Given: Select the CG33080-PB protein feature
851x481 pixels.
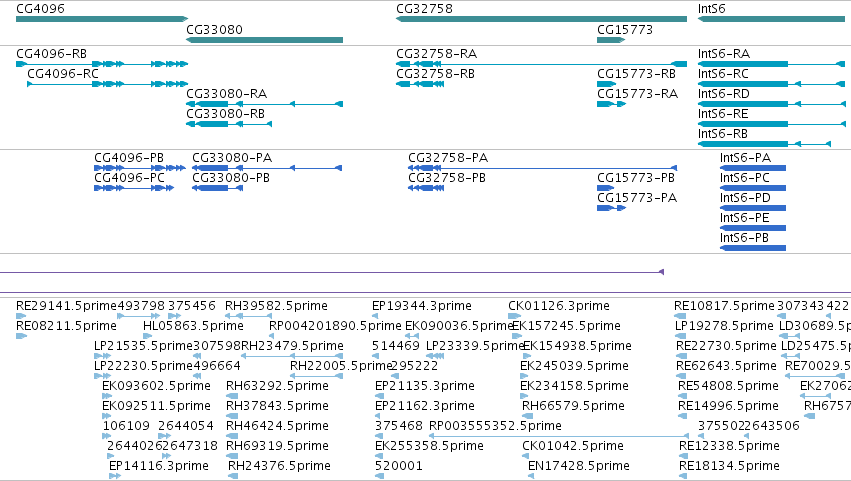Looking at the screenshot, I should [x=217, y=188].
